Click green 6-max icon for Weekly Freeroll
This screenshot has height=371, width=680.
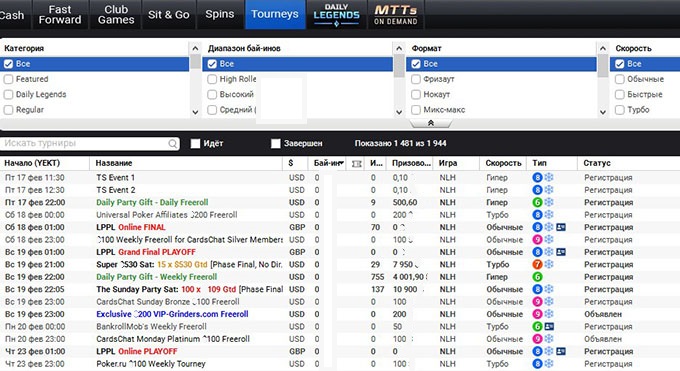(x=537, y=277)
